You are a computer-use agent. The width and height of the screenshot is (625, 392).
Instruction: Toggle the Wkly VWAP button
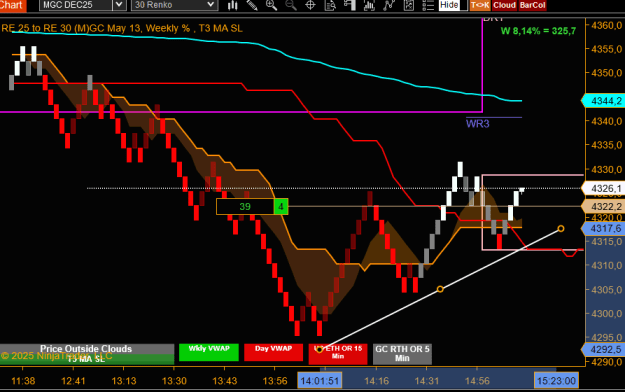point(209,352)
